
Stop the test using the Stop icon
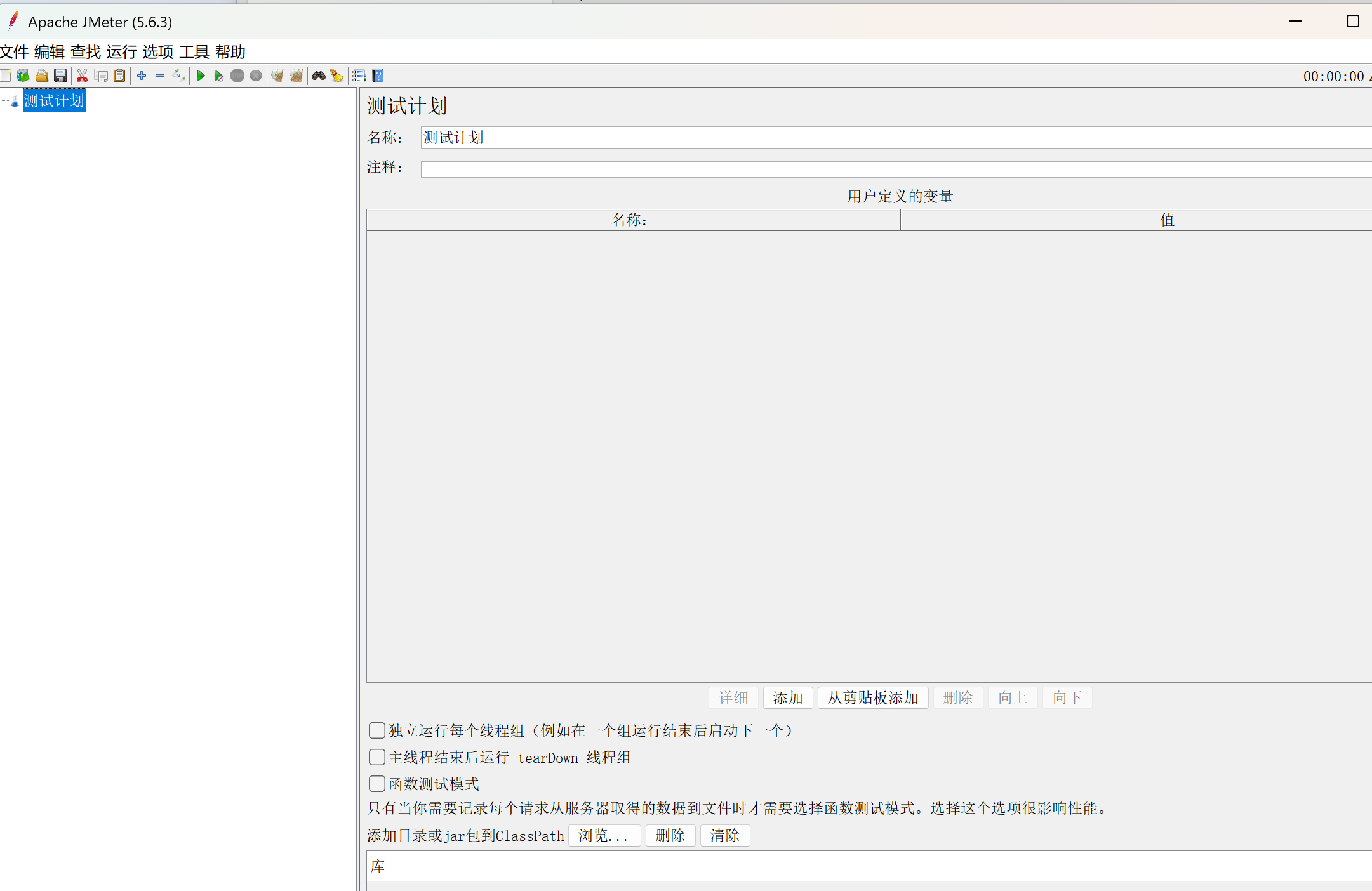[x=237, y=76]
